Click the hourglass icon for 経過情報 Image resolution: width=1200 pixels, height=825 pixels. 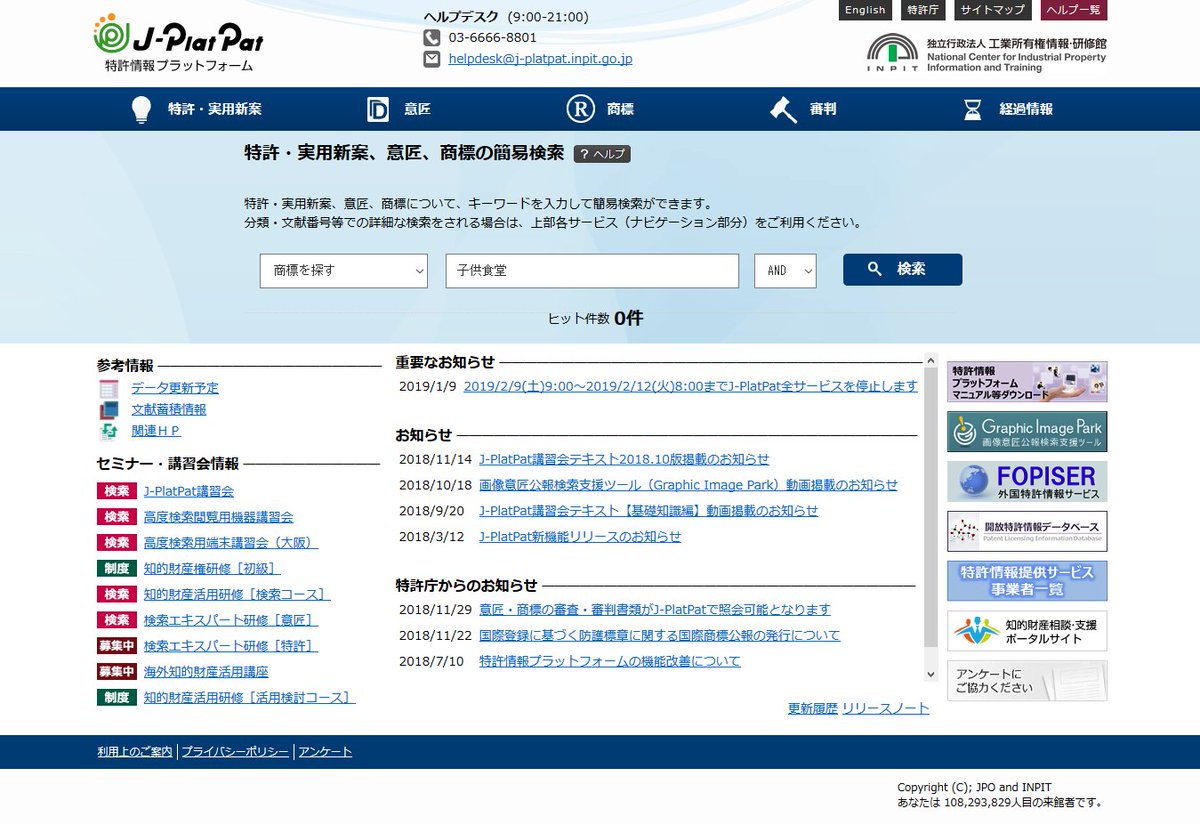coord(972,109)
